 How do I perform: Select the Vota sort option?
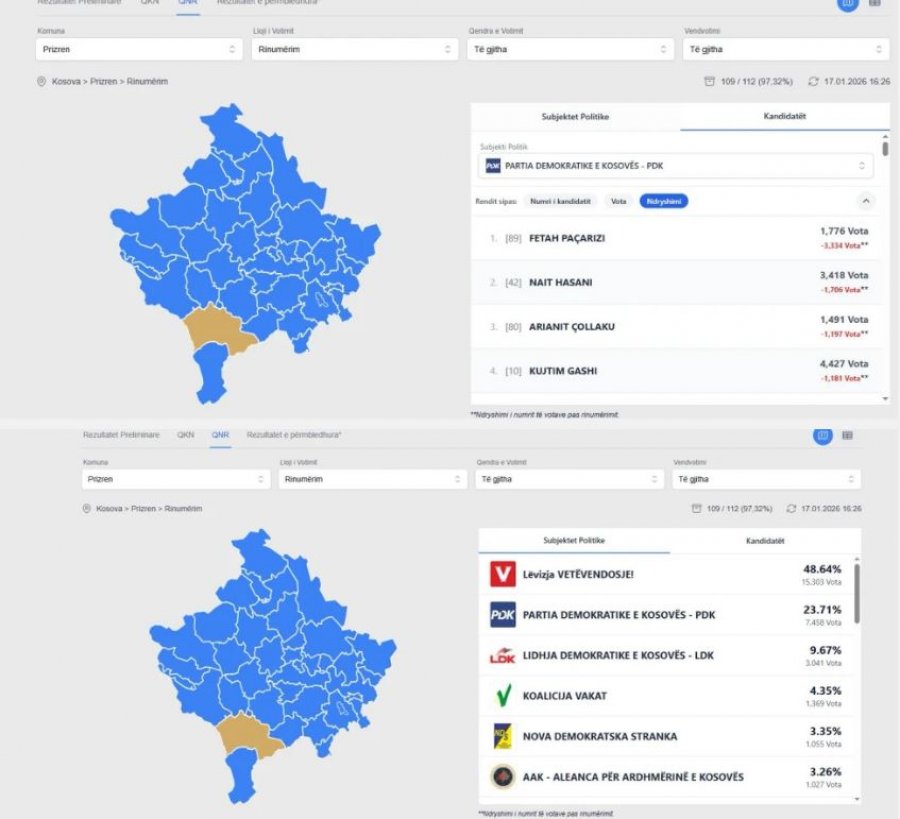coord(619,201)
